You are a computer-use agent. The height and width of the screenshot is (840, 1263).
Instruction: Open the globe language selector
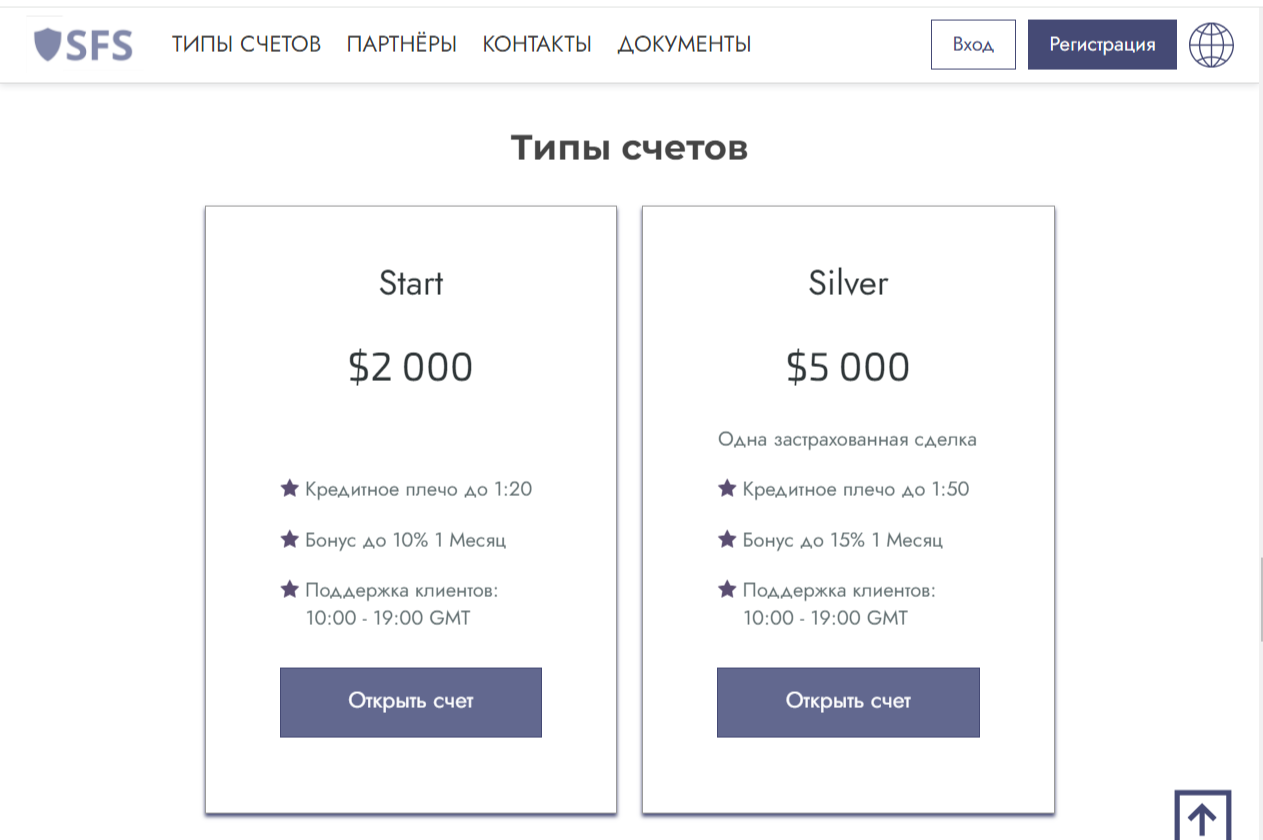(1211, 45)
